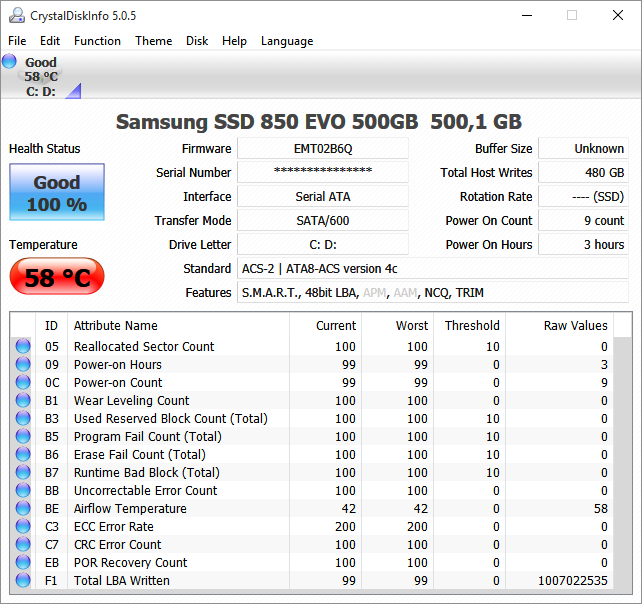Screen dimensions: 642x604
Task: Click the ID column header
Action: (52, 326)
